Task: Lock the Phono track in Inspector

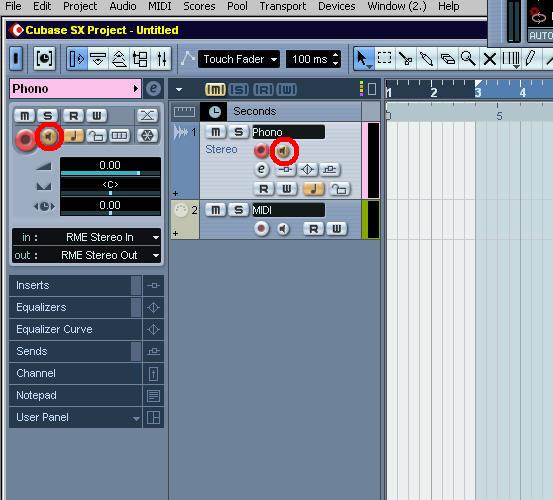Action: [96, 135]
